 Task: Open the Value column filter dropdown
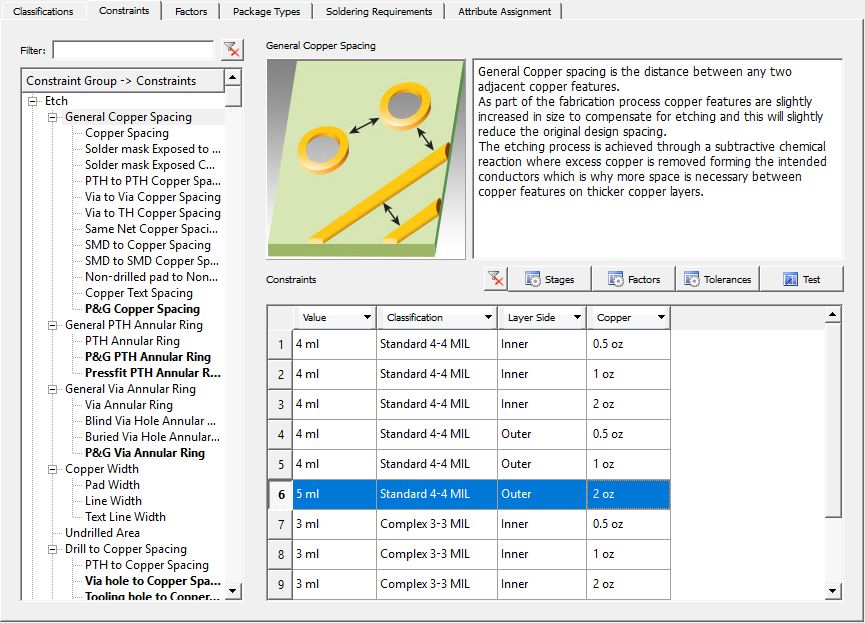(x=366, y=318)
